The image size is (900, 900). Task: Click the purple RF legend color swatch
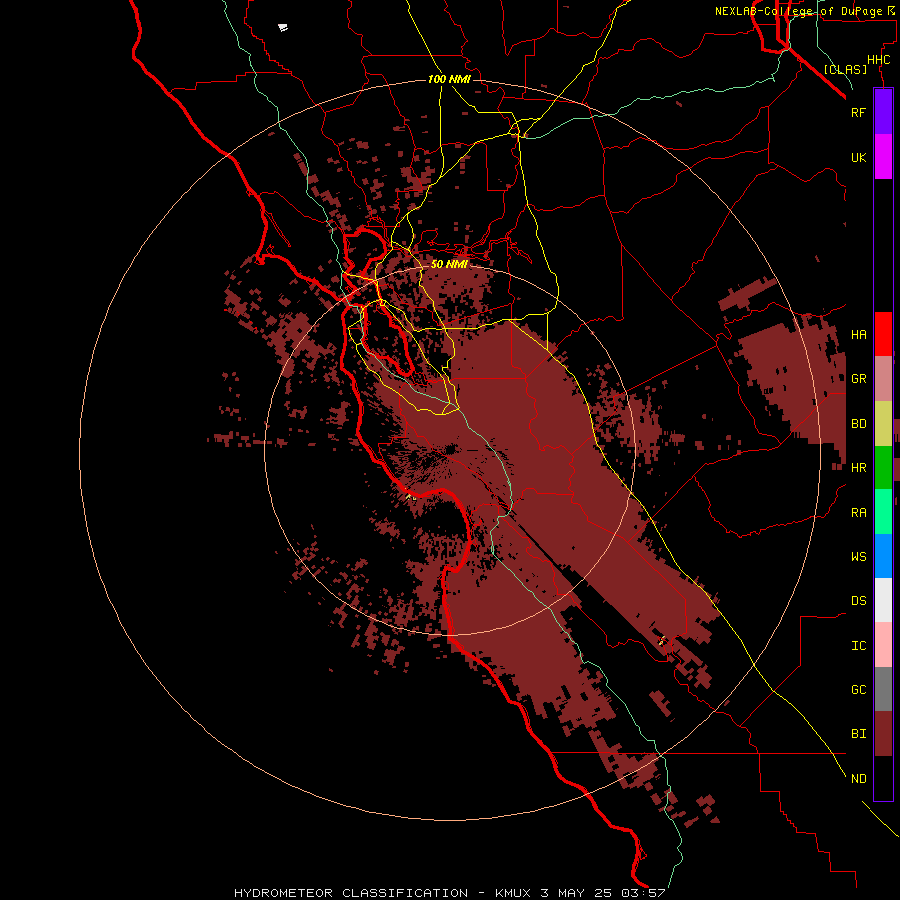883,112
